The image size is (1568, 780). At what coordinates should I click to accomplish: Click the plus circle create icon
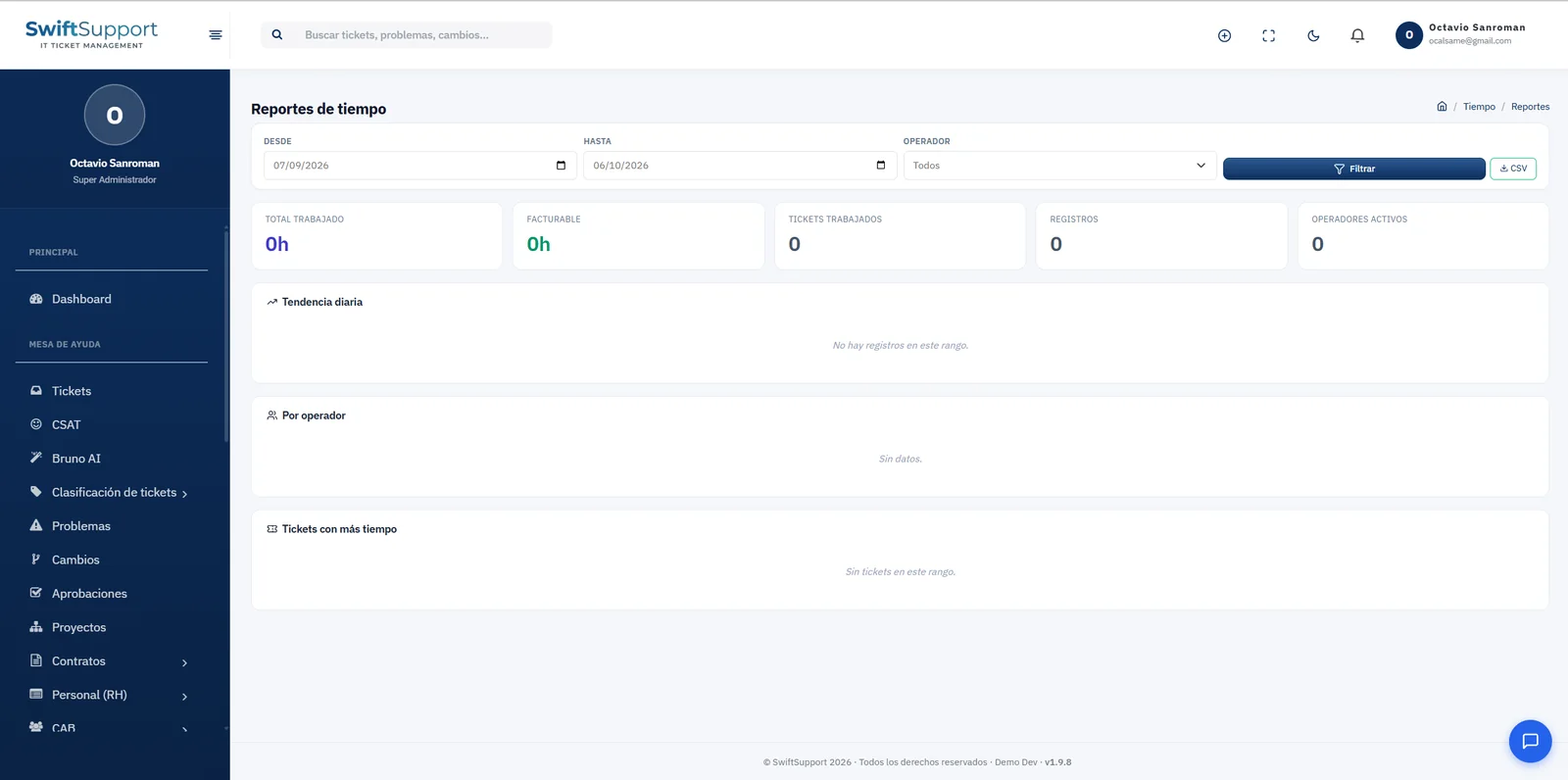click(1224, 35)
